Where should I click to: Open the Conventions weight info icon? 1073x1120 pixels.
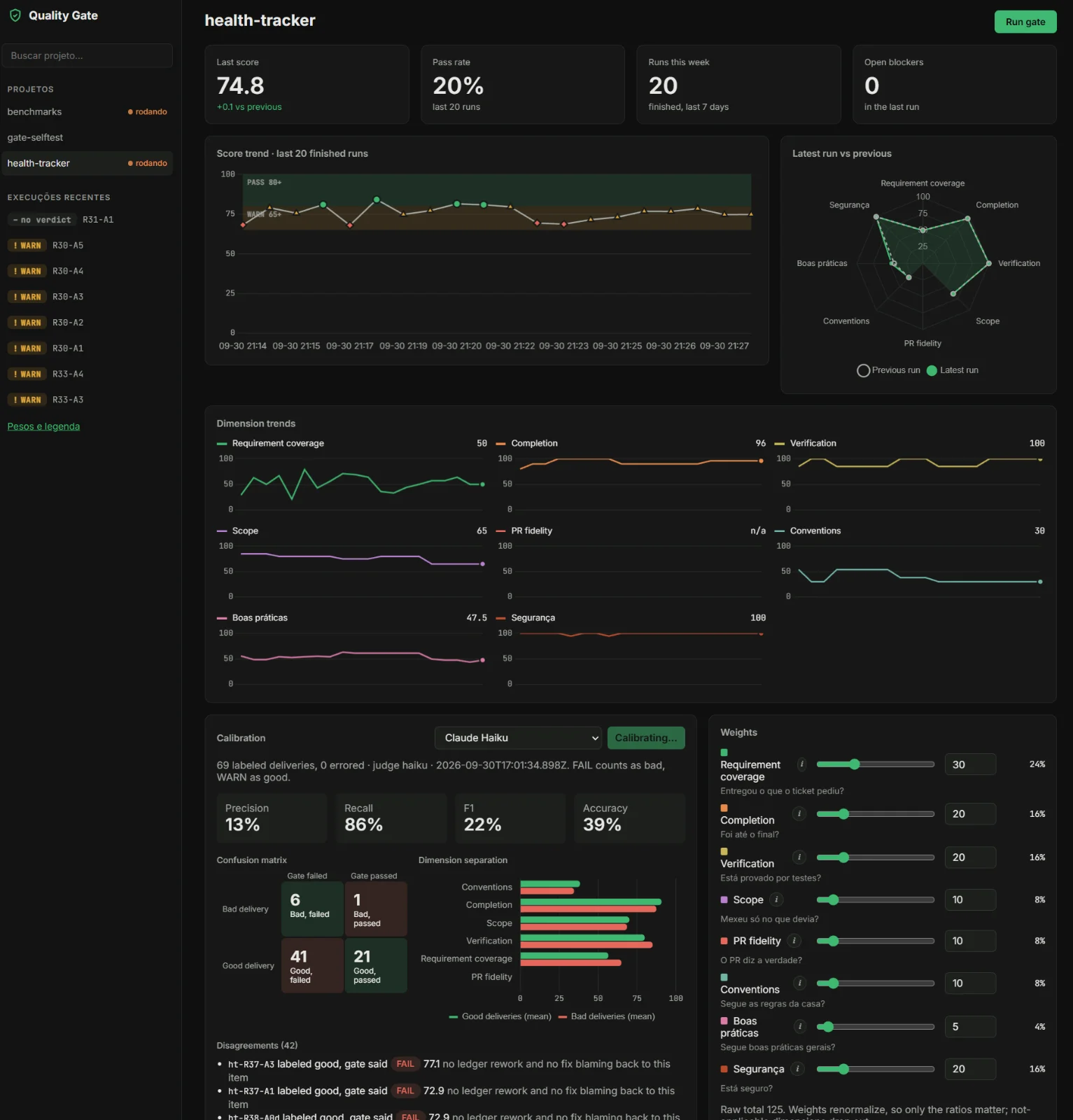(799, 983)
